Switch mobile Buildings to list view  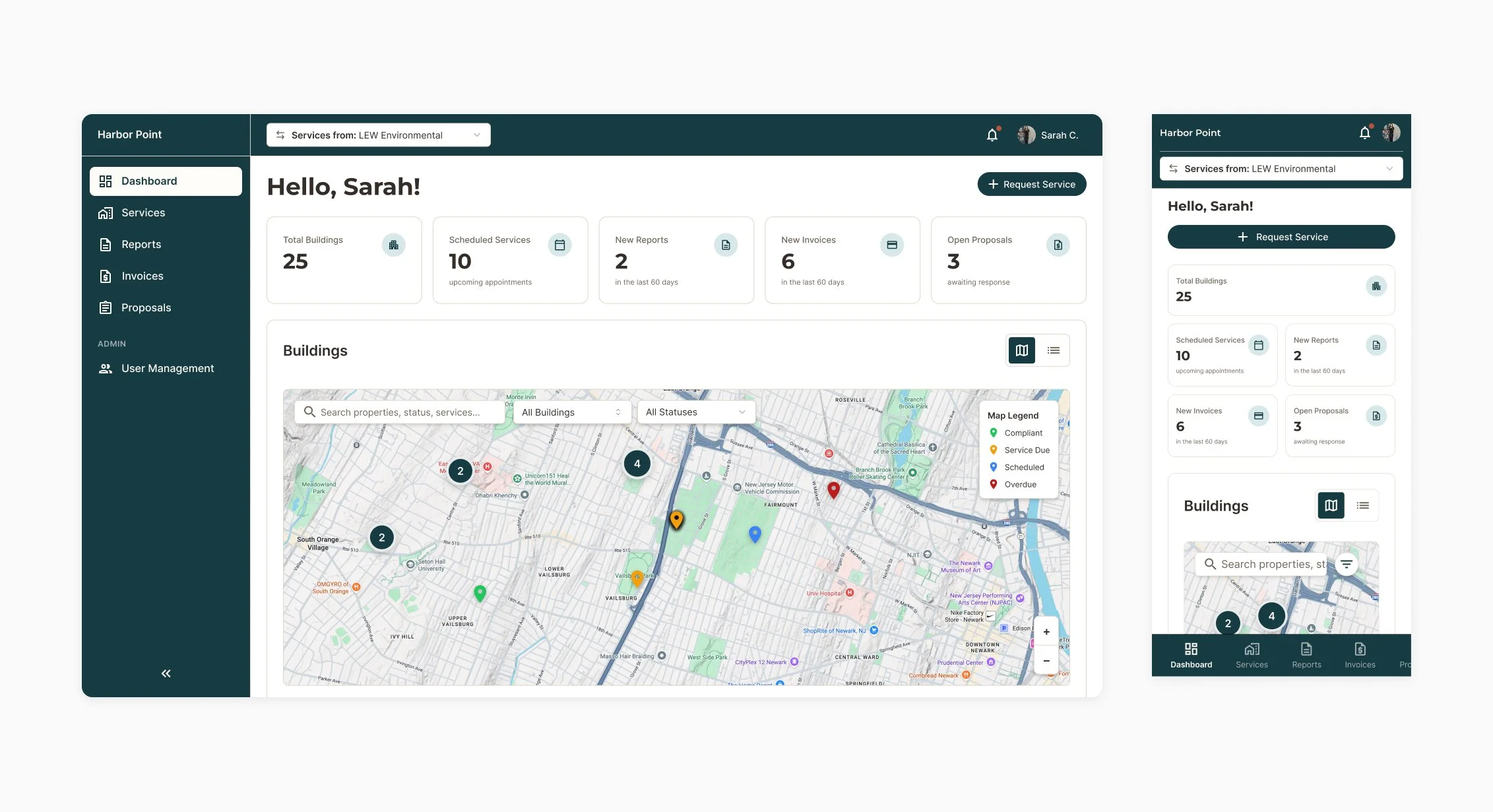click(x=1363, y=505)
